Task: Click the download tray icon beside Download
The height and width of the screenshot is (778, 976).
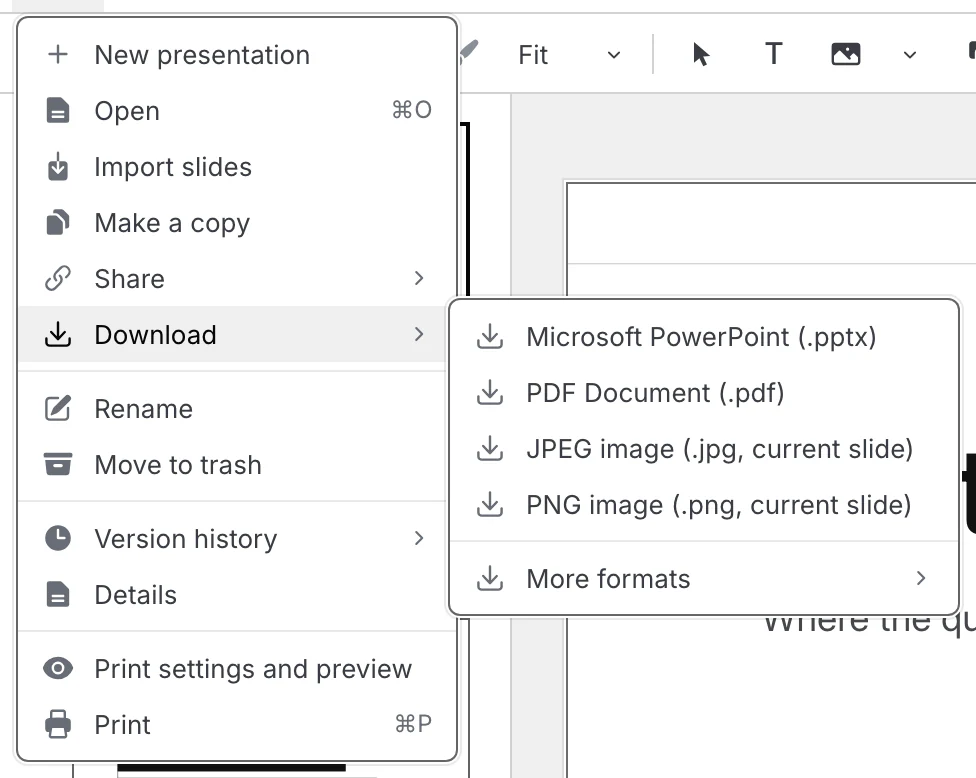Action: [58, 334]
